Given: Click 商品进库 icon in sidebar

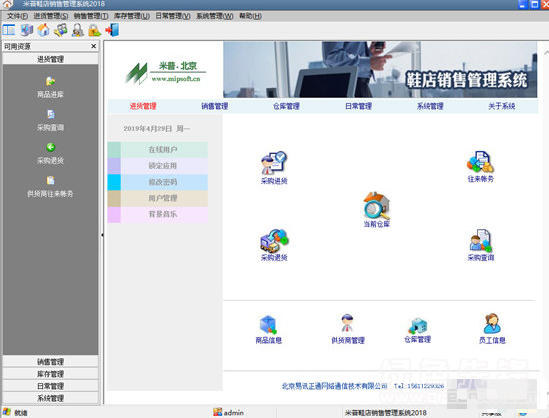Looking at the screenshot, I should coord(50,81).
